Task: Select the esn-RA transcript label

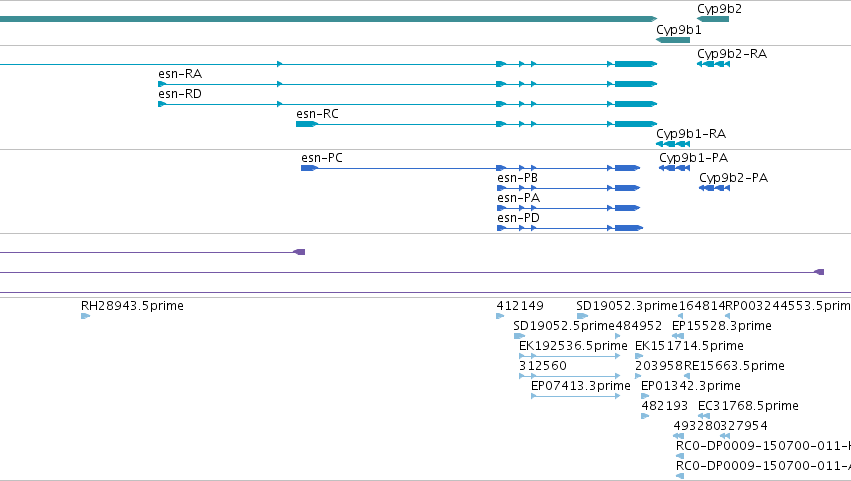Action: point(180,74)
